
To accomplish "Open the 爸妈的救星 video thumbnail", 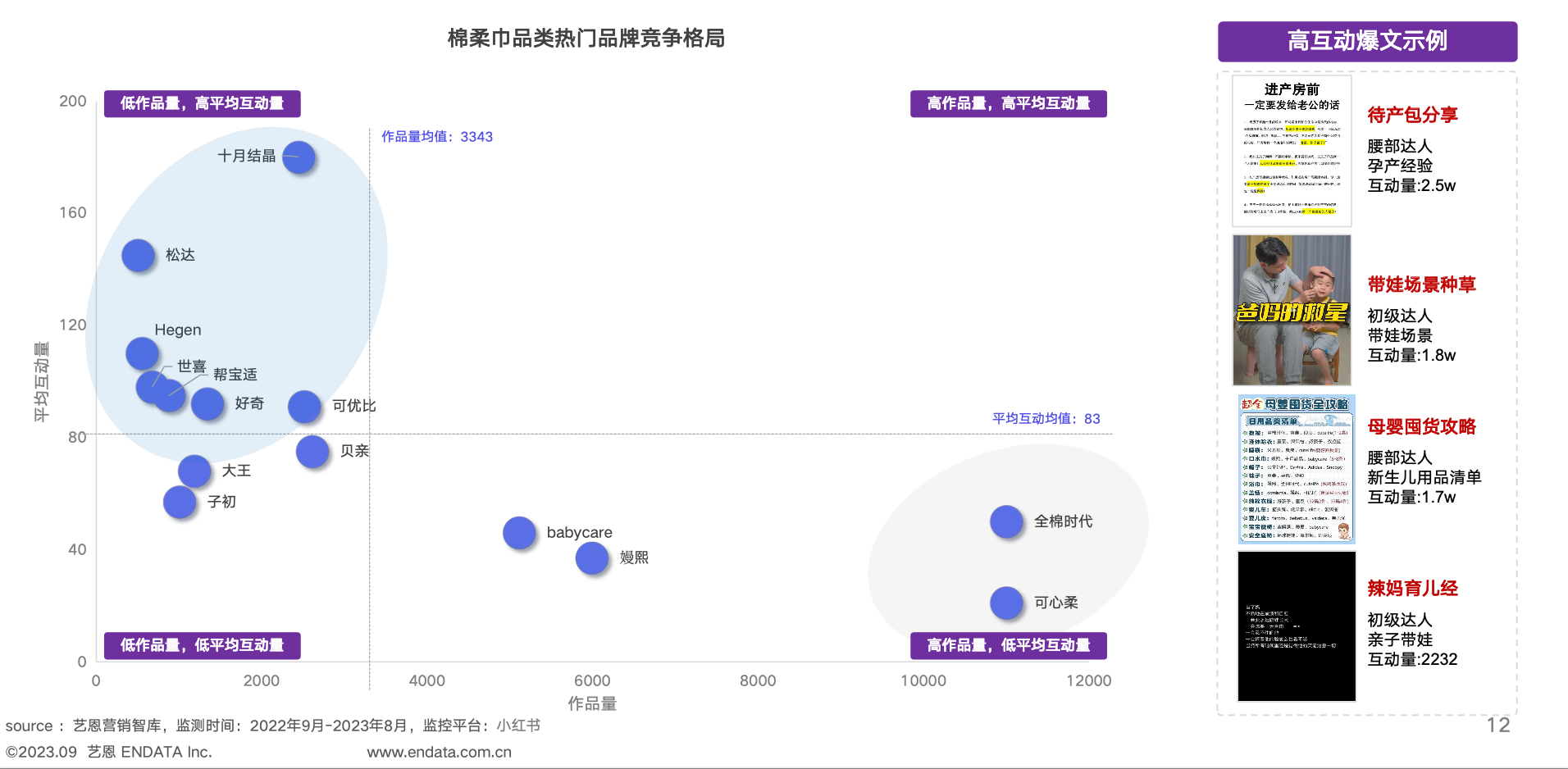I will coord(1292,310).
